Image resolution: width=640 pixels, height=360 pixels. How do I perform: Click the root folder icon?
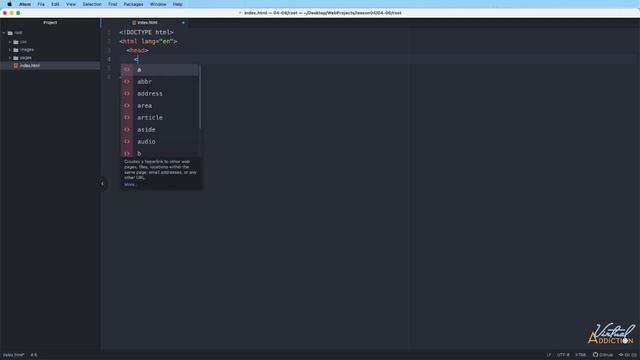10,33
